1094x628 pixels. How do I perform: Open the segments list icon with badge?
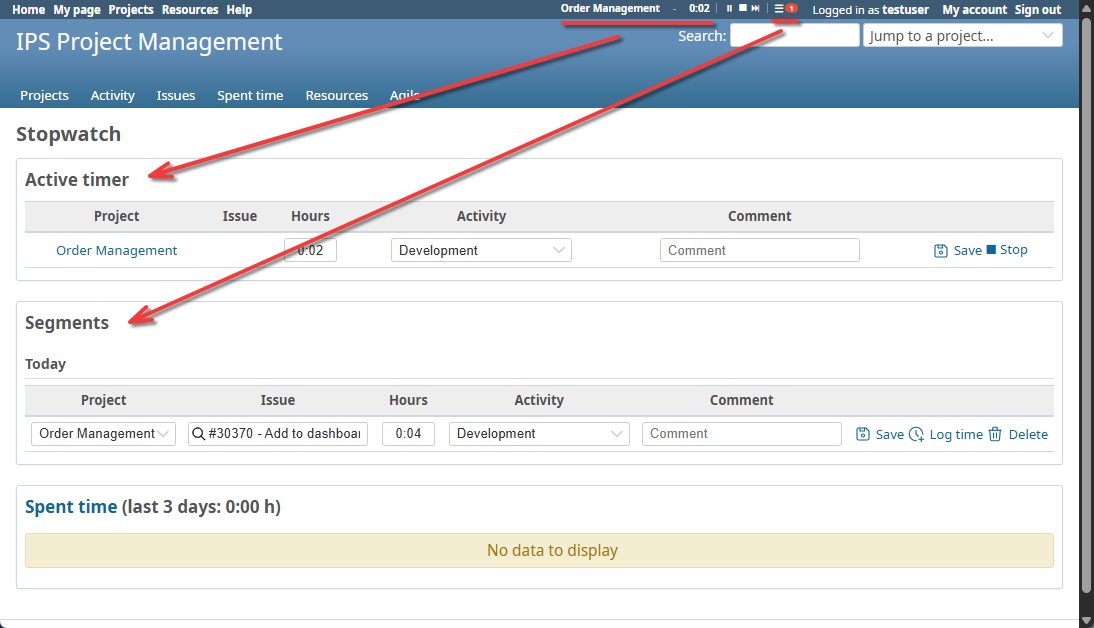(785, 9)
